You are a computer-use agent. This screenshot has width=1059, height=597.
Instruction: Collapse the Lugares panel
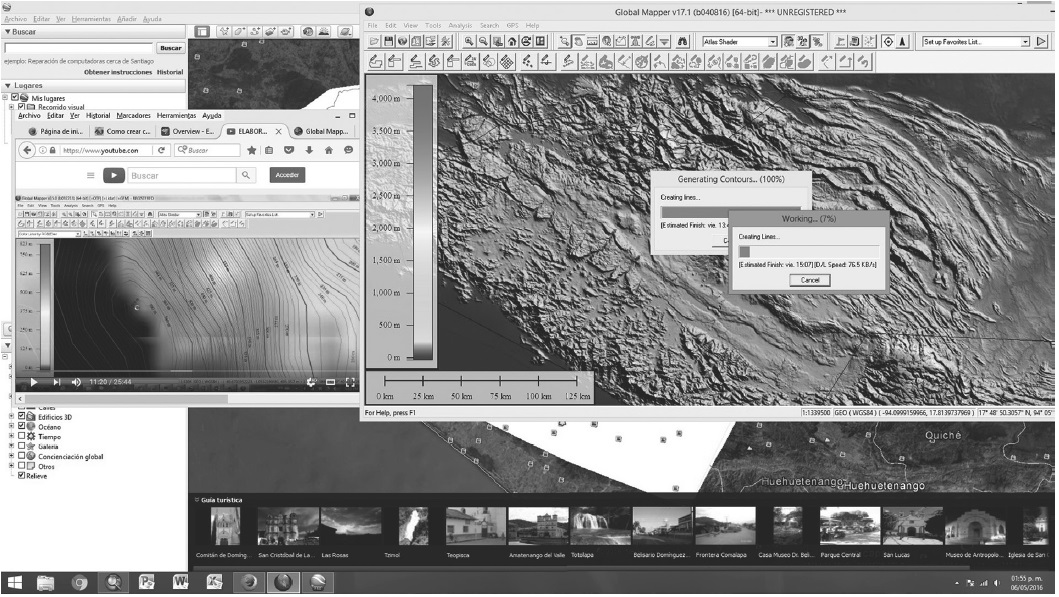8,86
